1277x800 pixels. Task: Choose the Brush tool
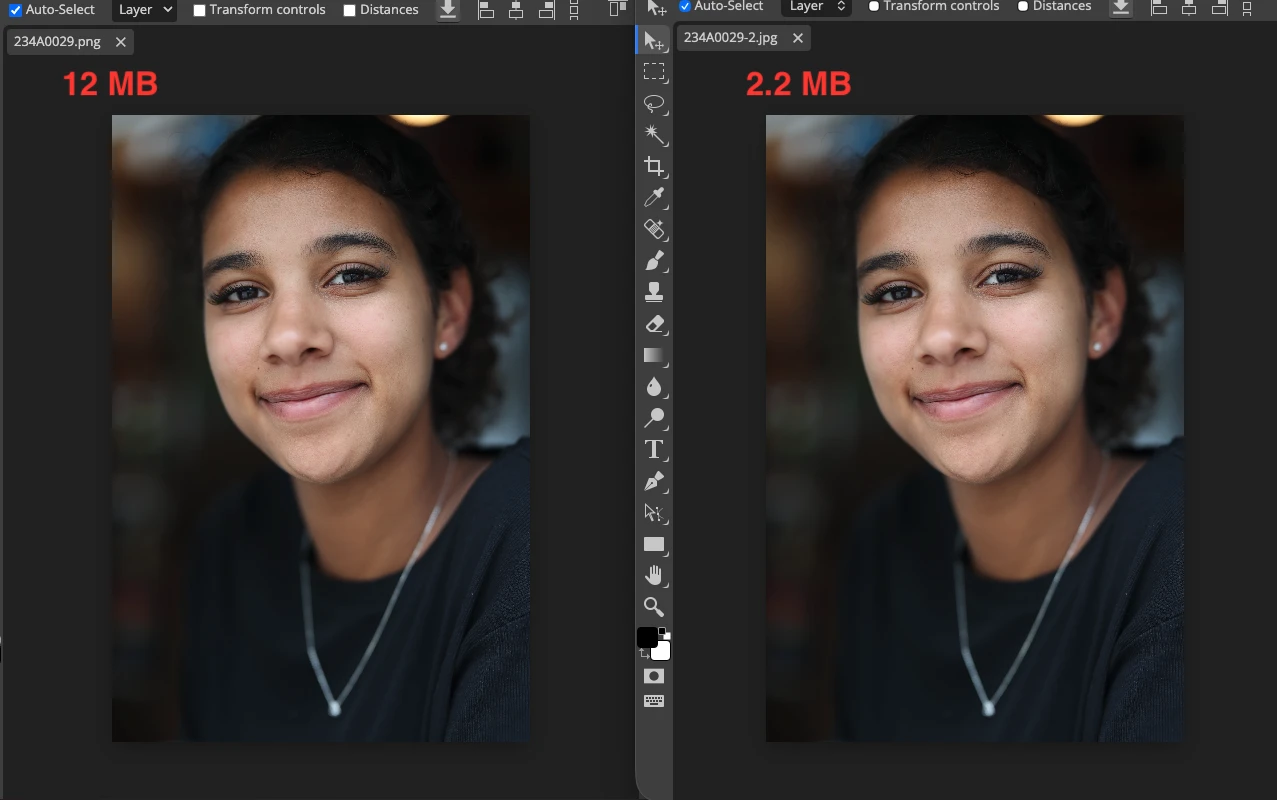[x=654, y=260]
